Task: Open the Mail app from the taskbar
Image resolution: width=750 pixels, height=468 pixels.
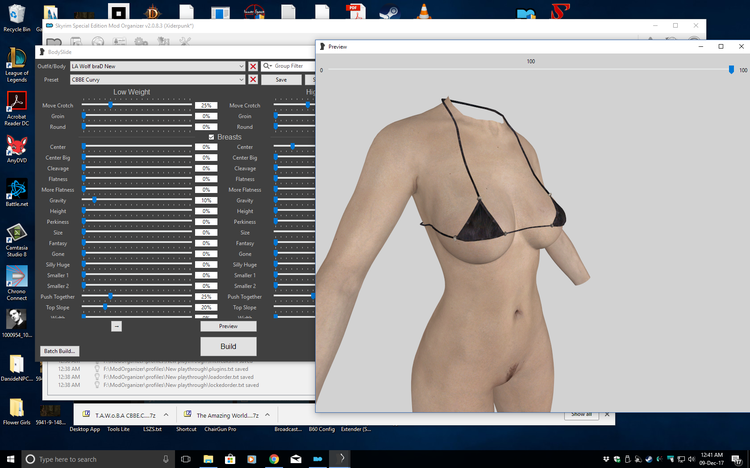Action: coord(296,459)
